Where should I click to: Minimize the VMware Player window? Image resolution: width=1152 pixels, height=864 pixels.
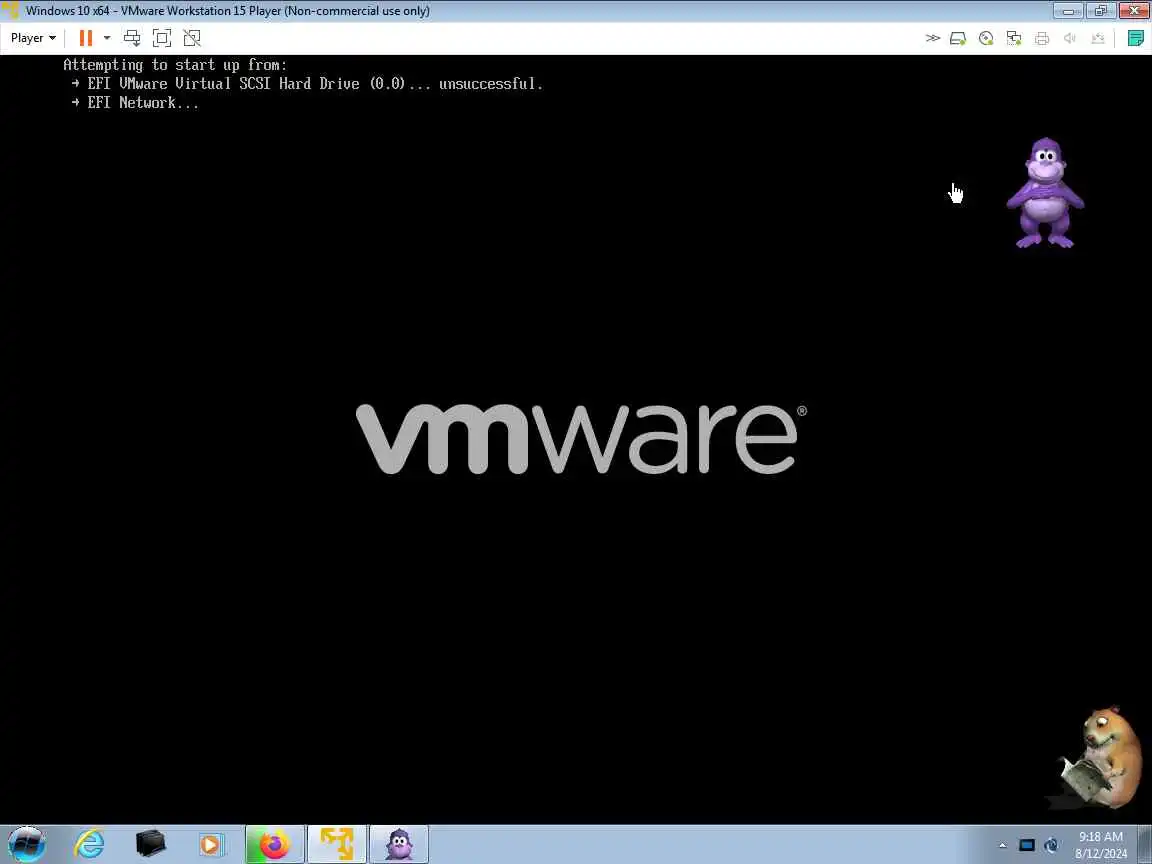(x=1068, y=11)
